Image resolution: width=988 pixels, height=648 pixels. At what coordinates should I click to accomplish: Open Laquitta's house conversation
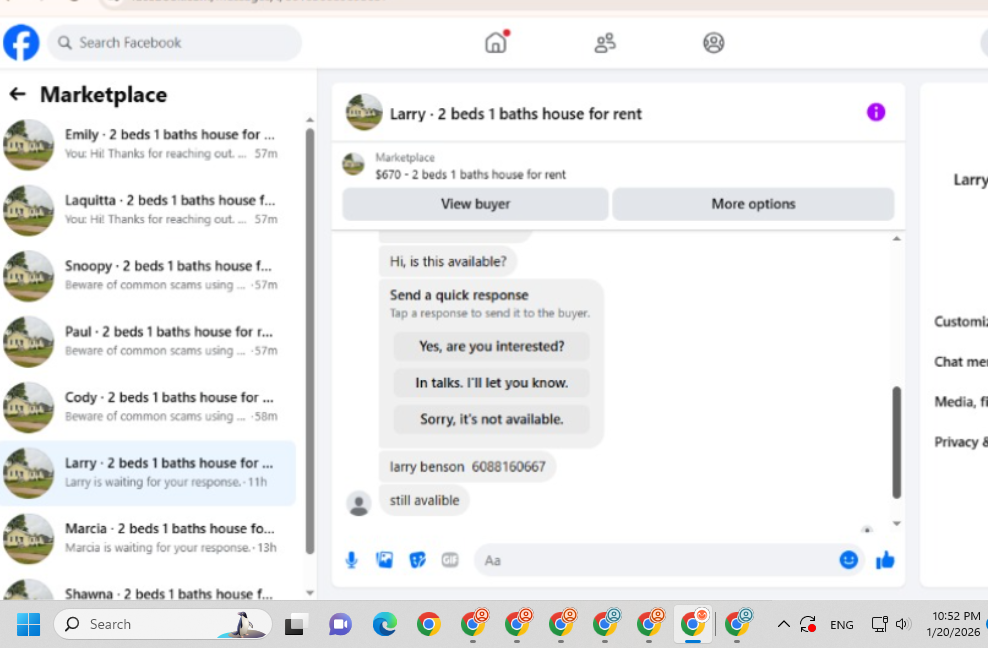click(x=149, y=210)
